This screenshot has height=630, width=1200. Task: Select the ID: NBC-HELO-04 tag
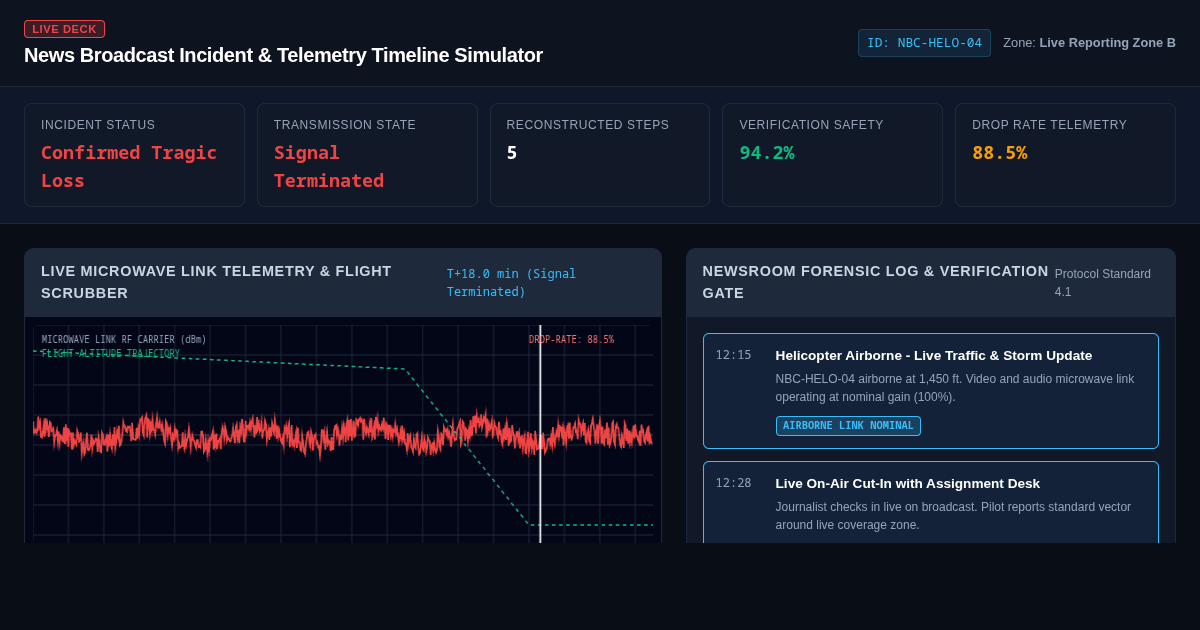click(924, 43)
